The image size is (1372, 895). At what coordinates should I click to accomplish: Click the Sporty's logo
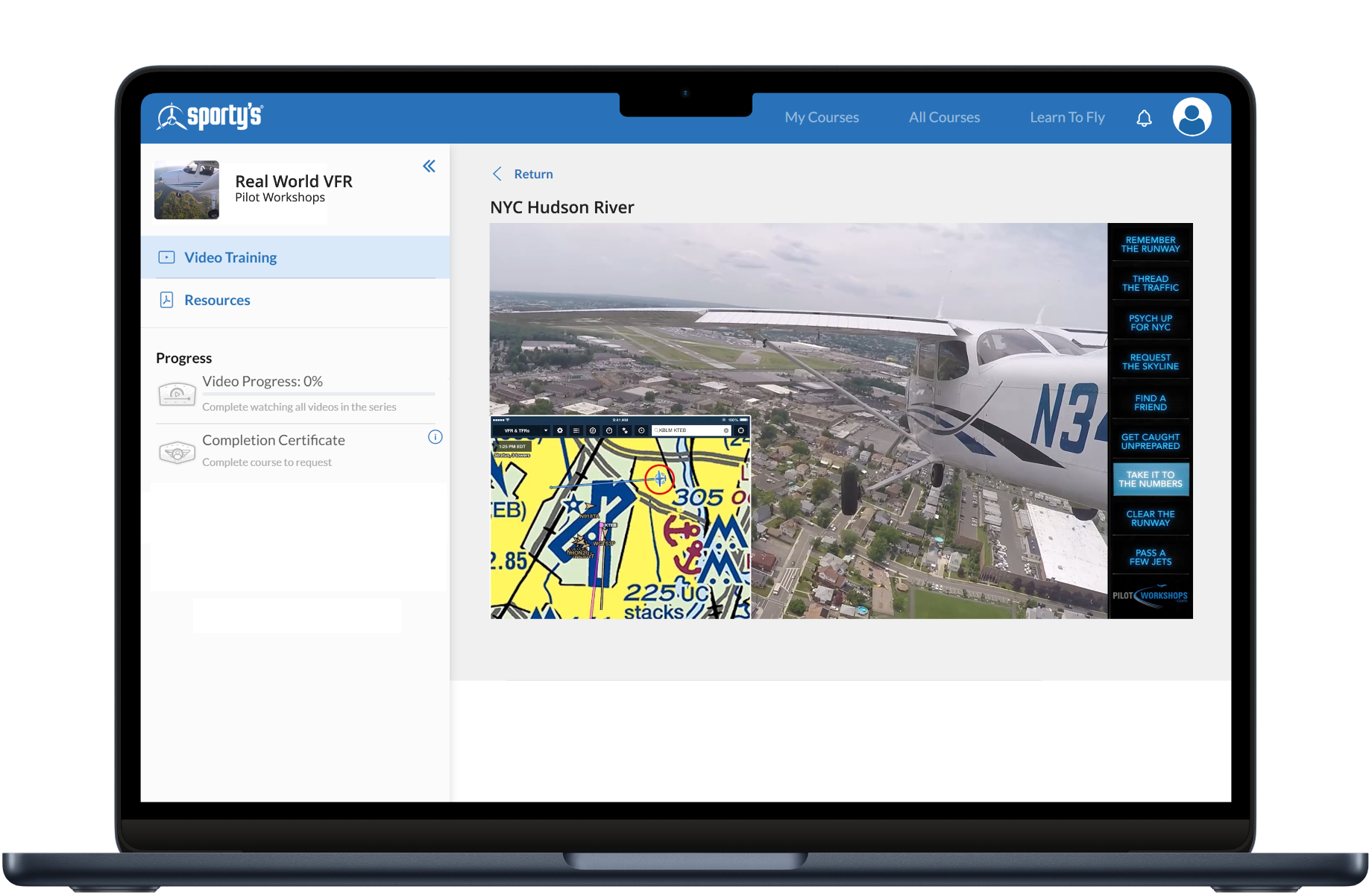(210, 117)
